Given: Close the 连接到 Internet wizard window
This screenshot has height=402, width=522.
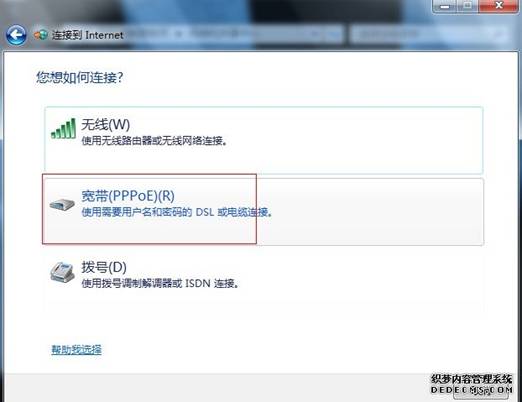Looking at the screenshot, I should pos(499,6).
